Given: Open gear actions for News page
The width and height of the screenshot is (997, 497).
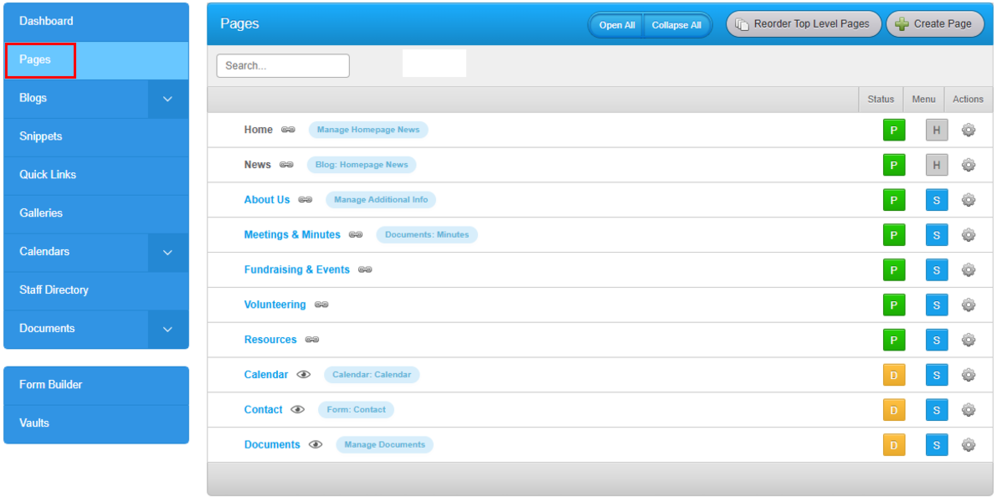Looking at the screenshot, I should pos(968,165).
